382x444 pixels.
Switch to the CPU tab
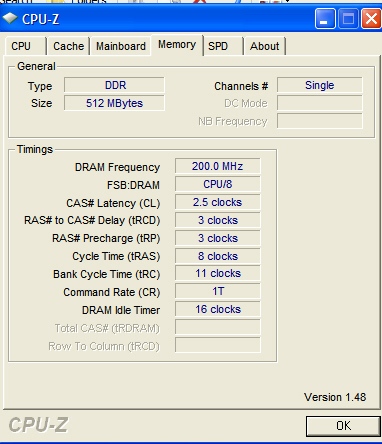coord(25,46)
